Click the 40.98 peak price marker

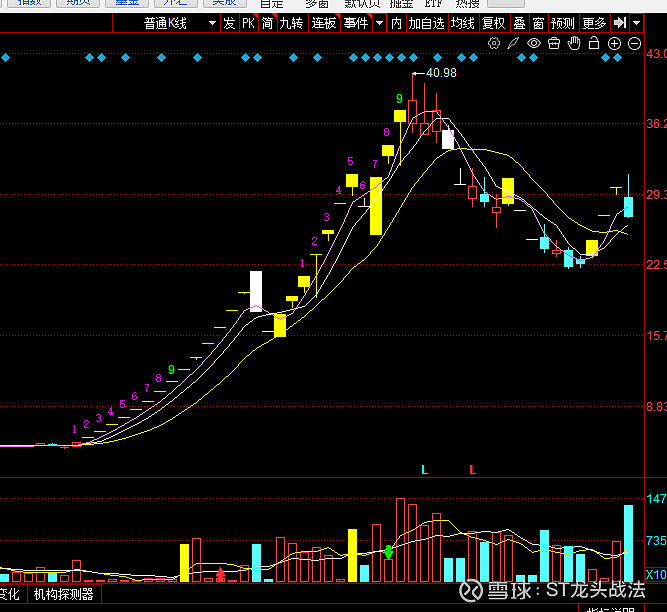[440, 73]
